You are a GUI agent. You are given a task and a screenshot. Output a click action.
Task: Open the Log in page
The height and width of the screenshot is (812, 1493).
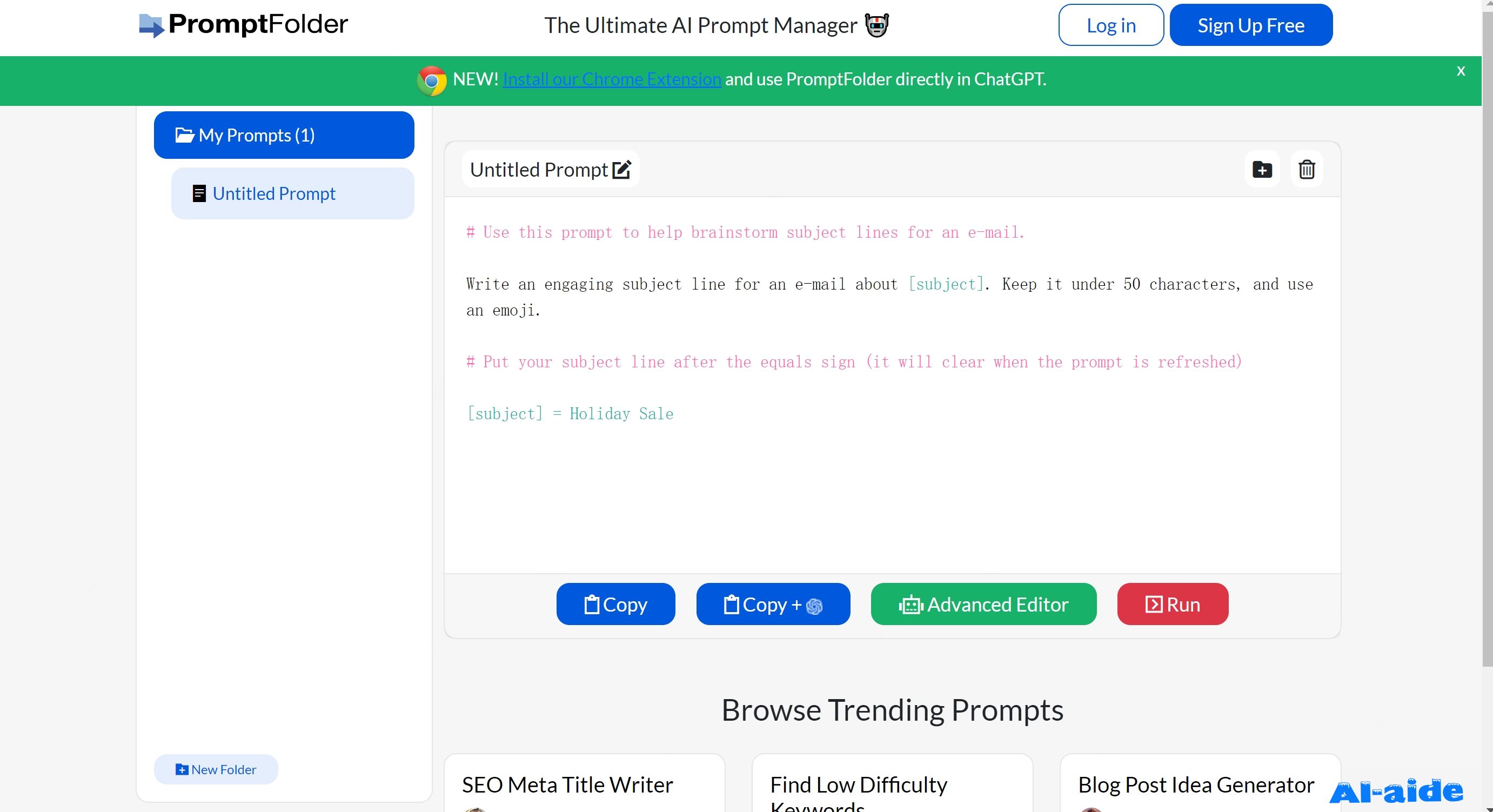click(1110, 25)
